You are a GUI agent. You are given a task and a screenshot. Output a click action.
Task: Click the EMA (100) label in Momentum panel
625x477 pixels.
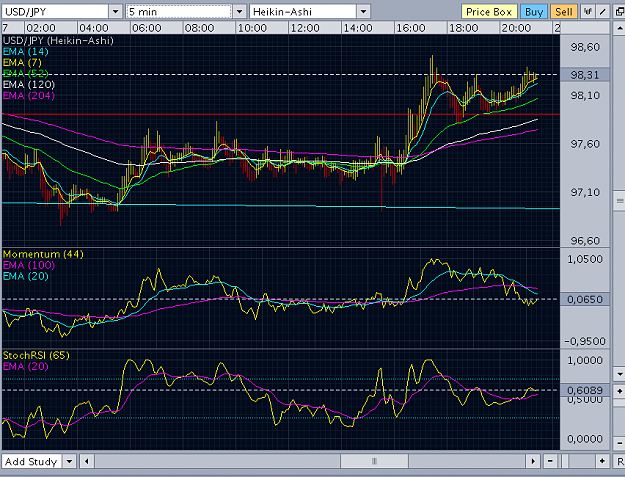coord(29,265)
